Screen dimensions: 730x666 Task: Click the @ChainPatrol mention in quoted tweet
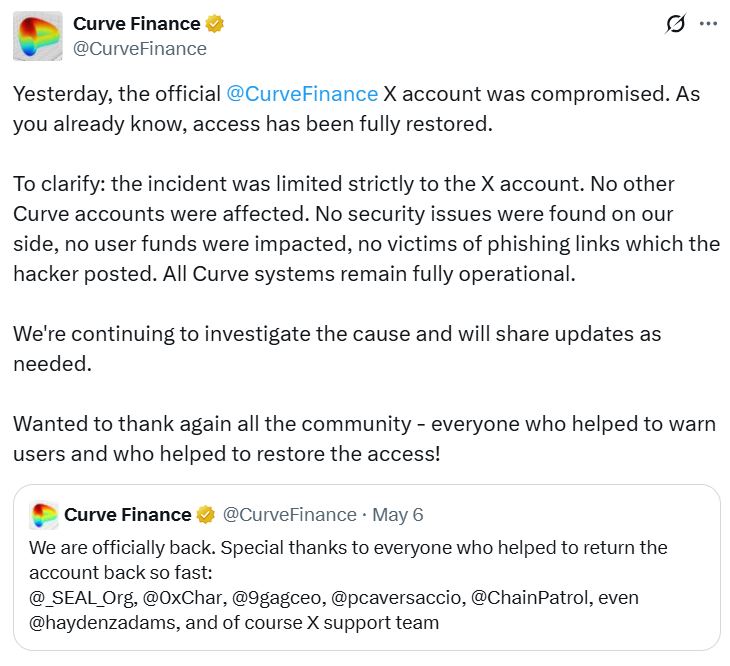pyautogui.click(x=524, y=597)
